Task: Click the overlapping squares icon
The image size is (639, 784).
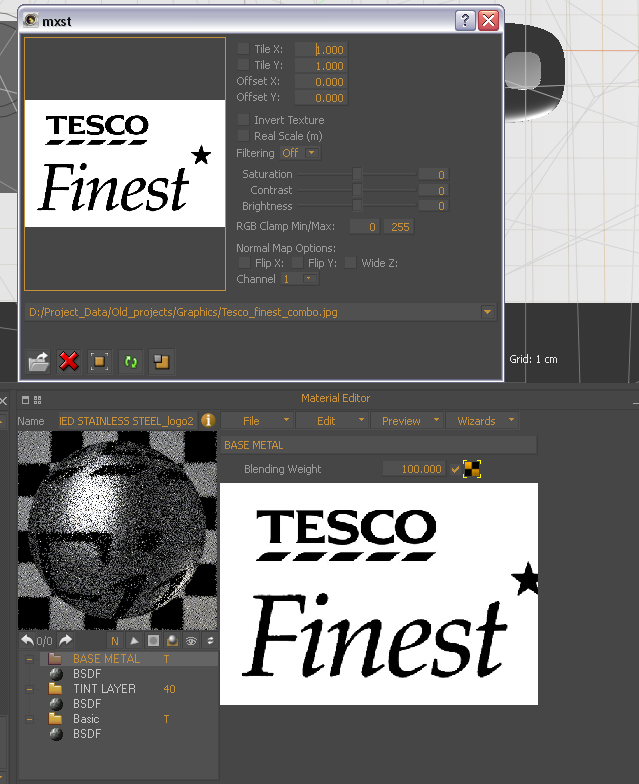Action: point(162,361)
